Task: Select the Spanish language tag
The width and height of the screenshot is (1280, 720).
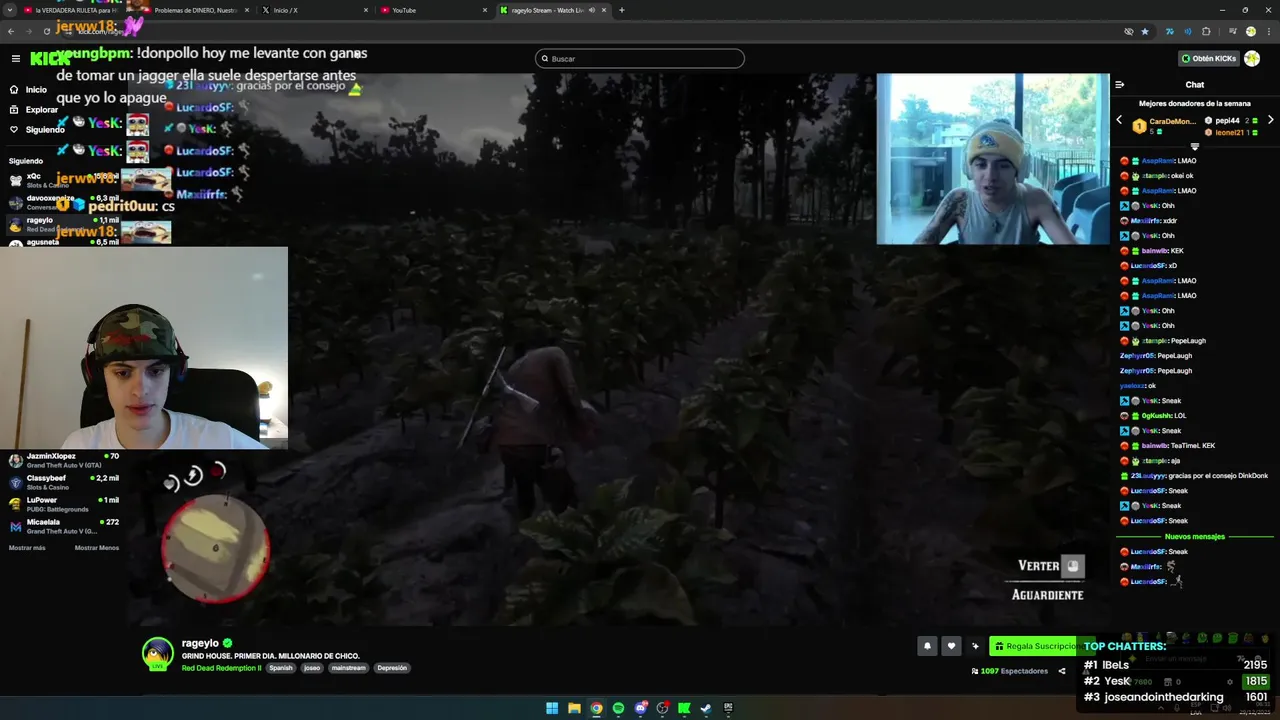Action: pyautogui.click(x=281, y=668)
